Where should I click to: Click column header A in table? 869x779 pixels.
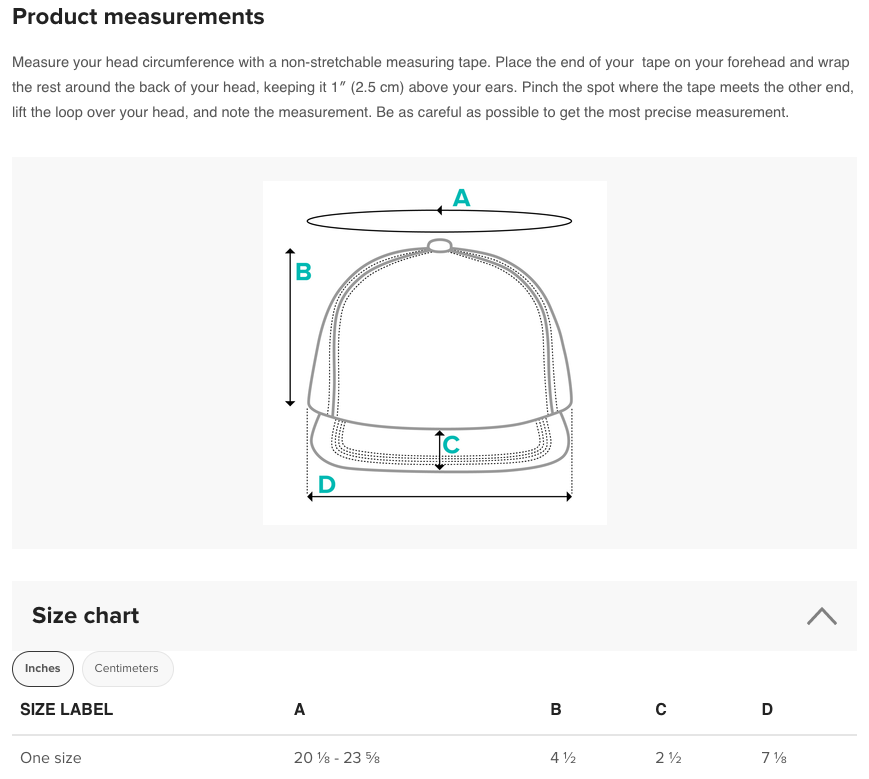(x=299, y=709)
